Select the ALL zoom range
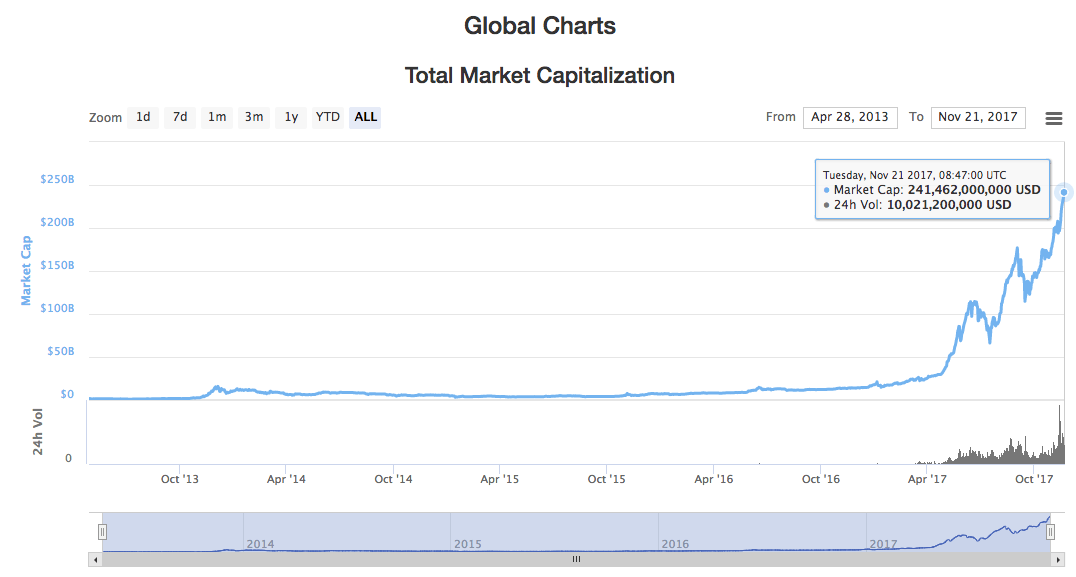The image size is (1076, 577). 366,117
